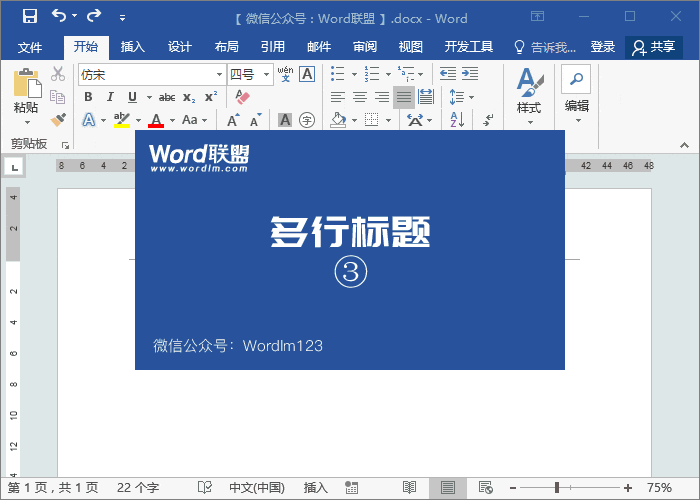Toggle superscript formatting
This screenshot has width=700, height=500.
tap(211, 97)
